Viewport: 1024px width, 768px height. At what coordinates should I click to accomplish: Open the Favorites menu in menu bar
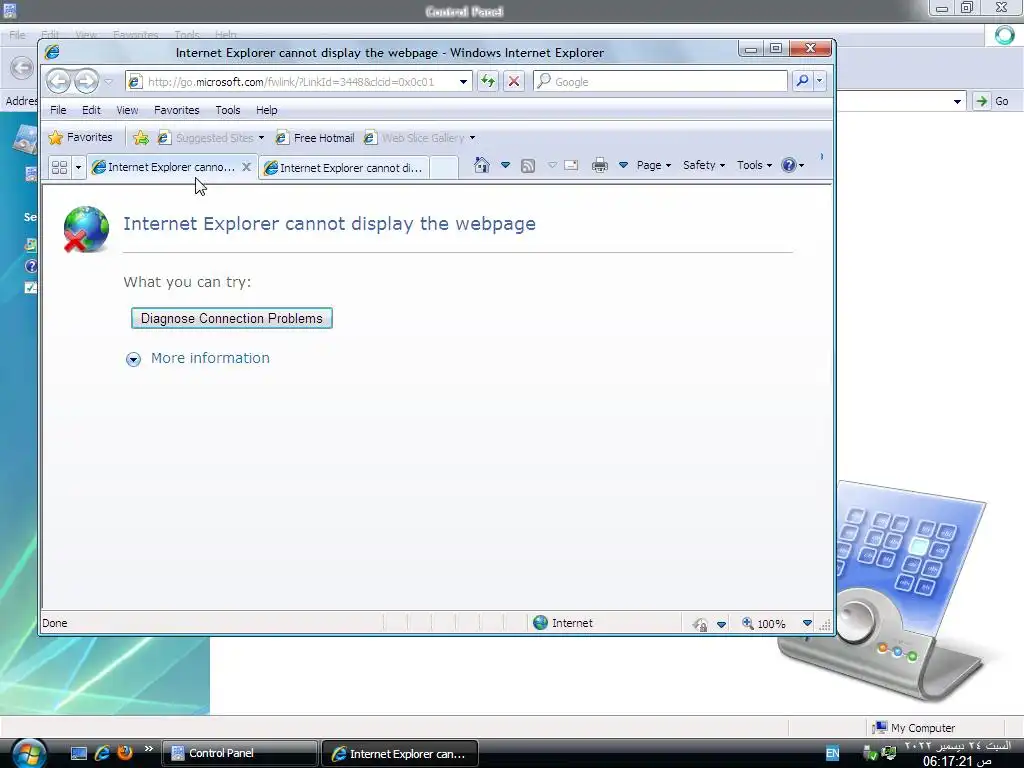[176, 110]
